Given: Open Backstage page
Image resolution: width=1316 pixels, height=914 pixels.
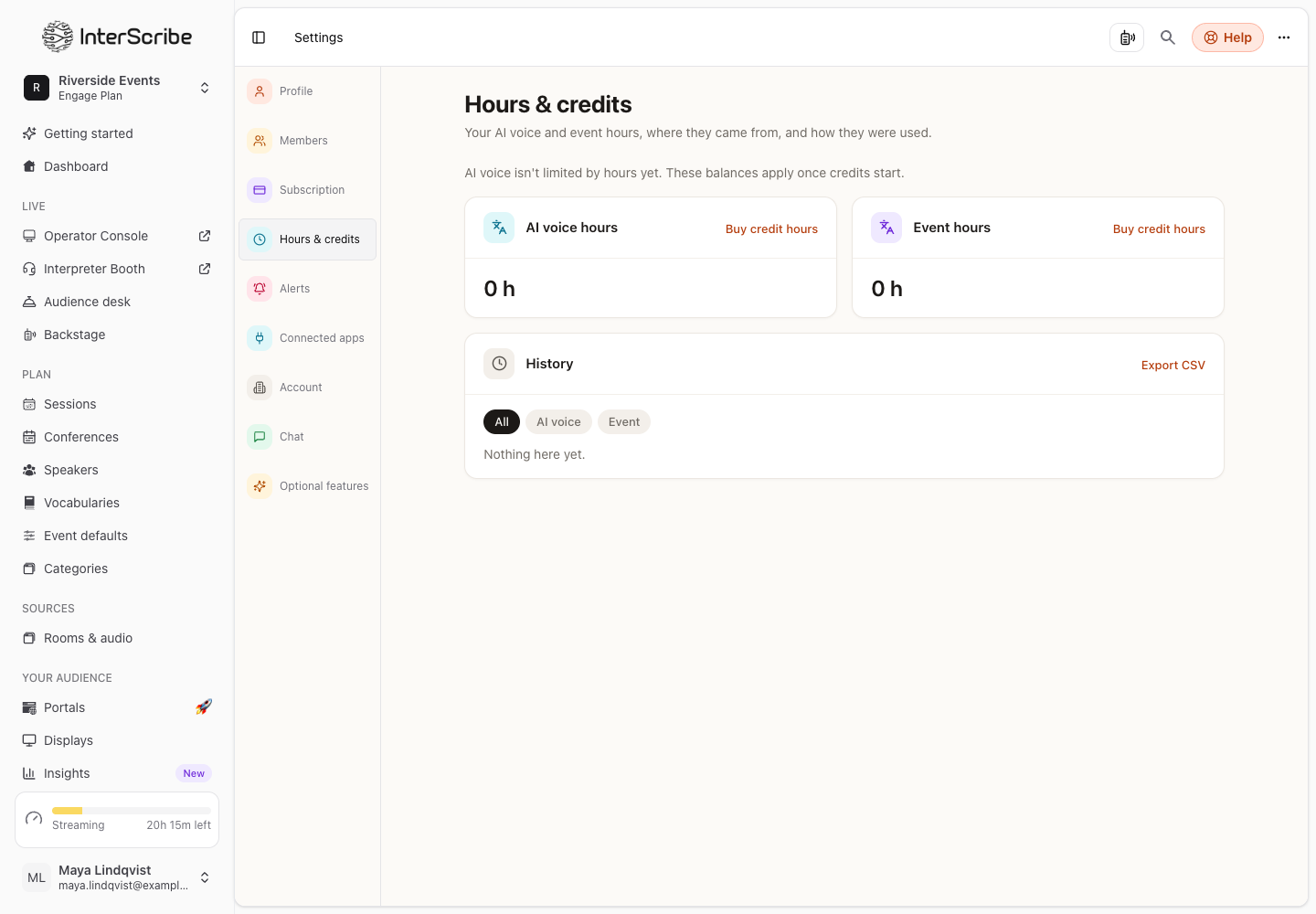Looking at the screenshot, I should (x=117, y=335).
